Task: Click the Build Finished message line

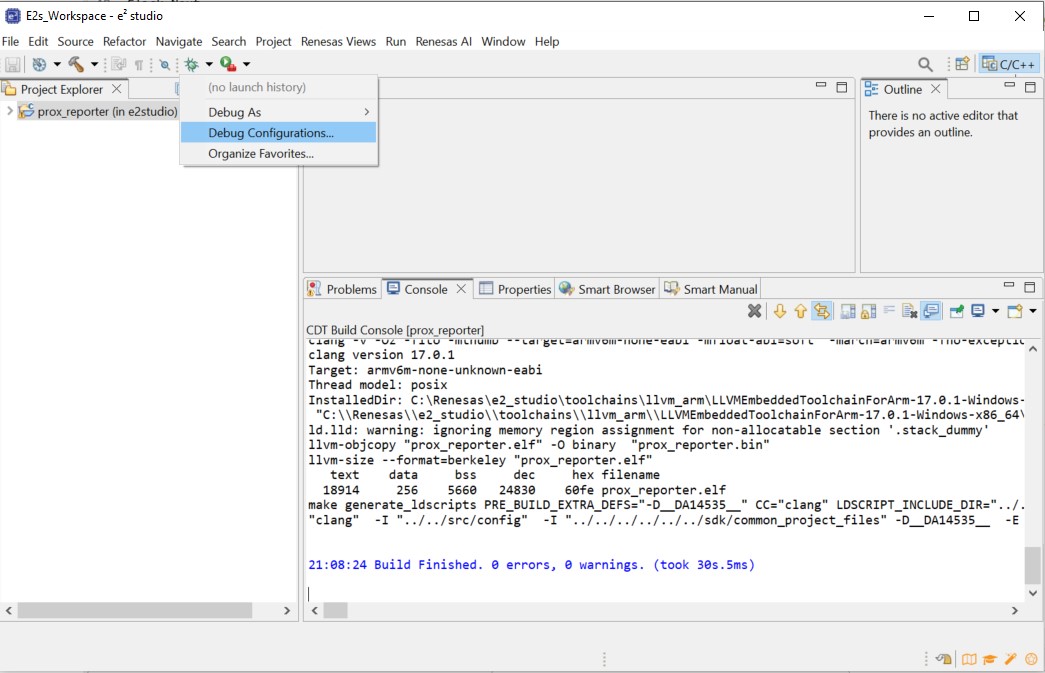Action: (531, 565)
